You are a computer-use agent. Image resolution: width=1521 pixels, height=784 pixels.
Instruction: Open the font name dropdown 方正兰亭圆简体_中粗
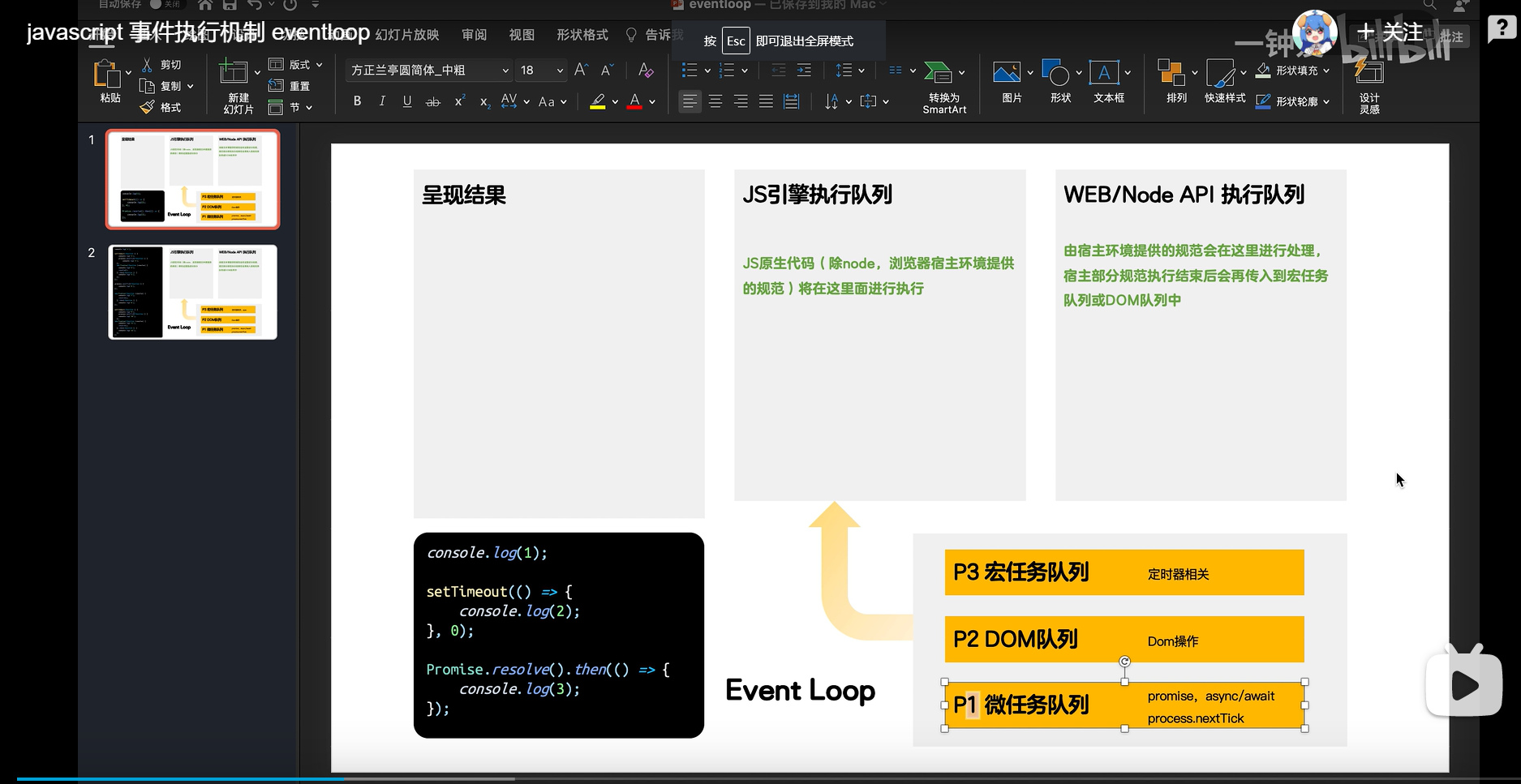429,71
